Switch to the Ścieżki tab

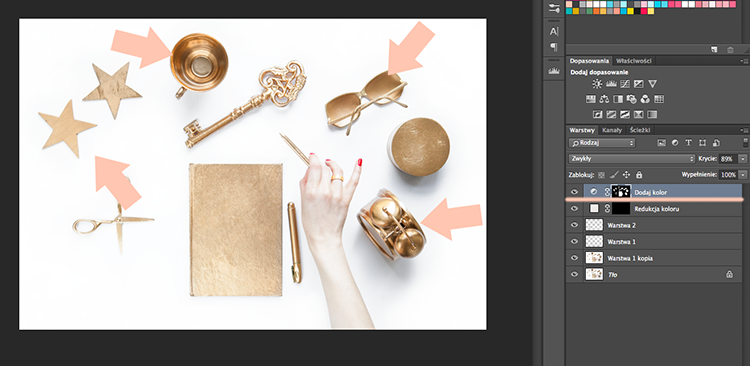pyautogui.click(x=640, y=130)
